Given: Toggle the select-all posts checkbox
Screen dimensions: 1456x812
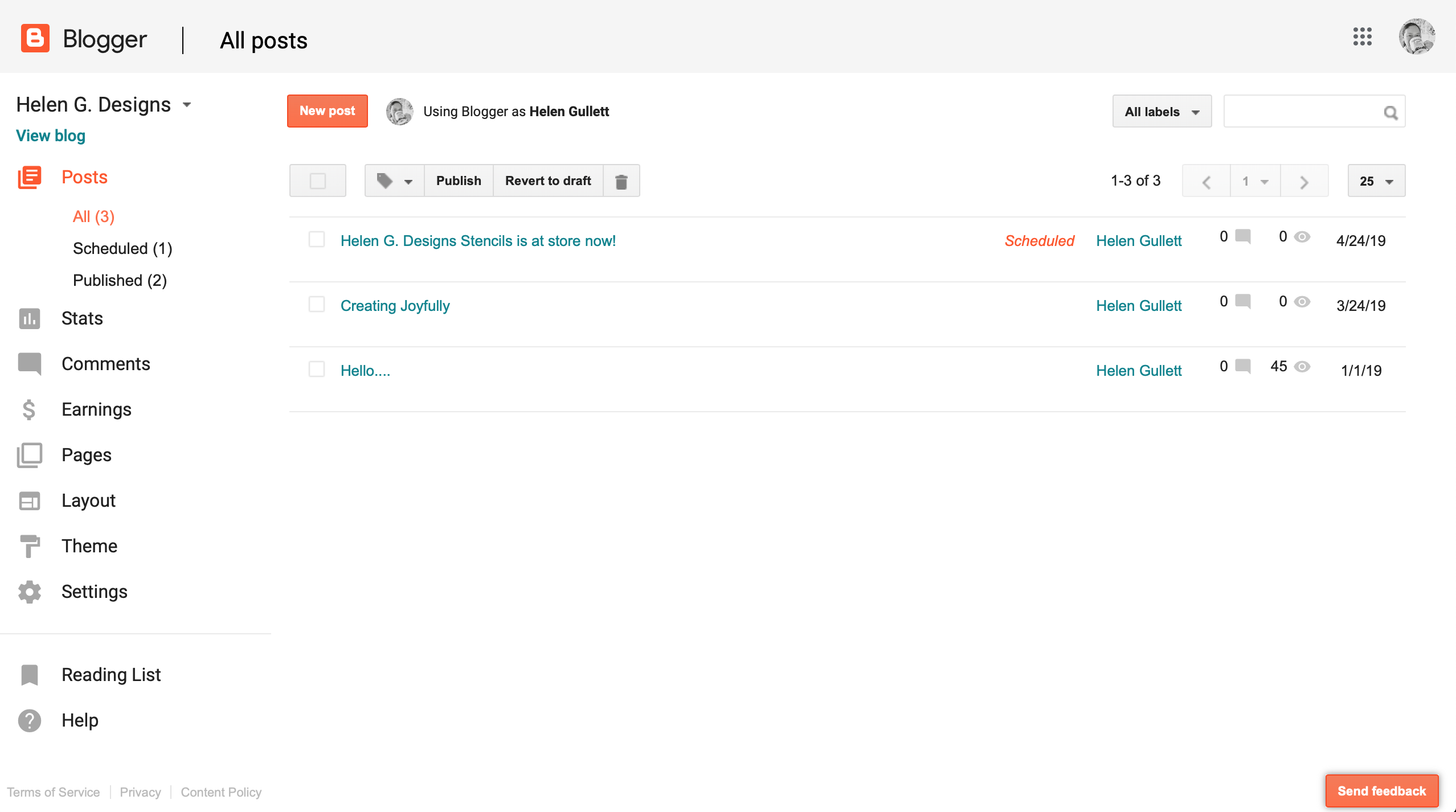Looking at the screenshot, I should click(318, 181).
